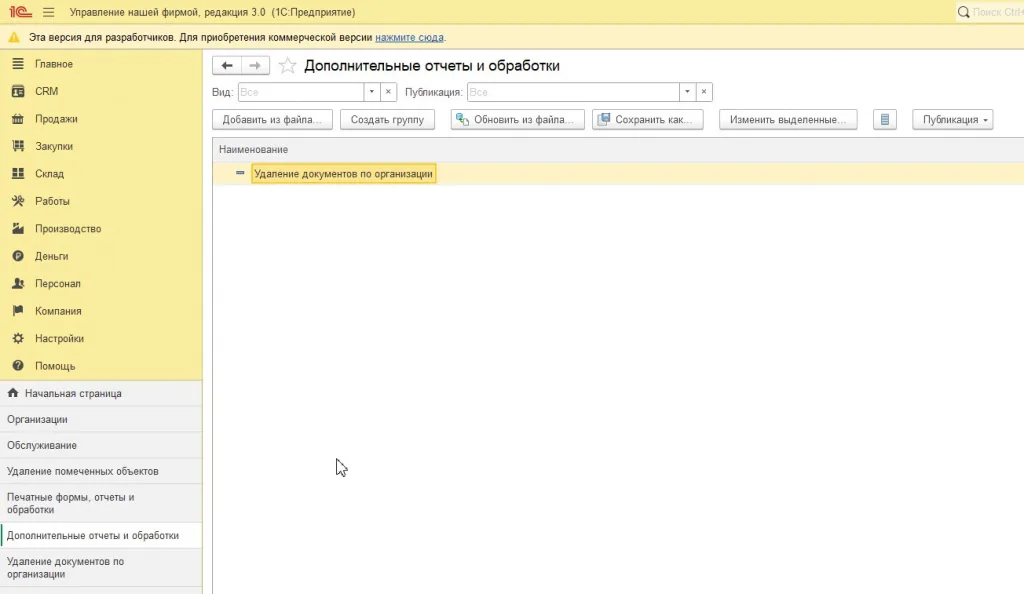The image size is (1024, 594).
Task: Click Добавить из файла button
Action: tap(272, 119)
